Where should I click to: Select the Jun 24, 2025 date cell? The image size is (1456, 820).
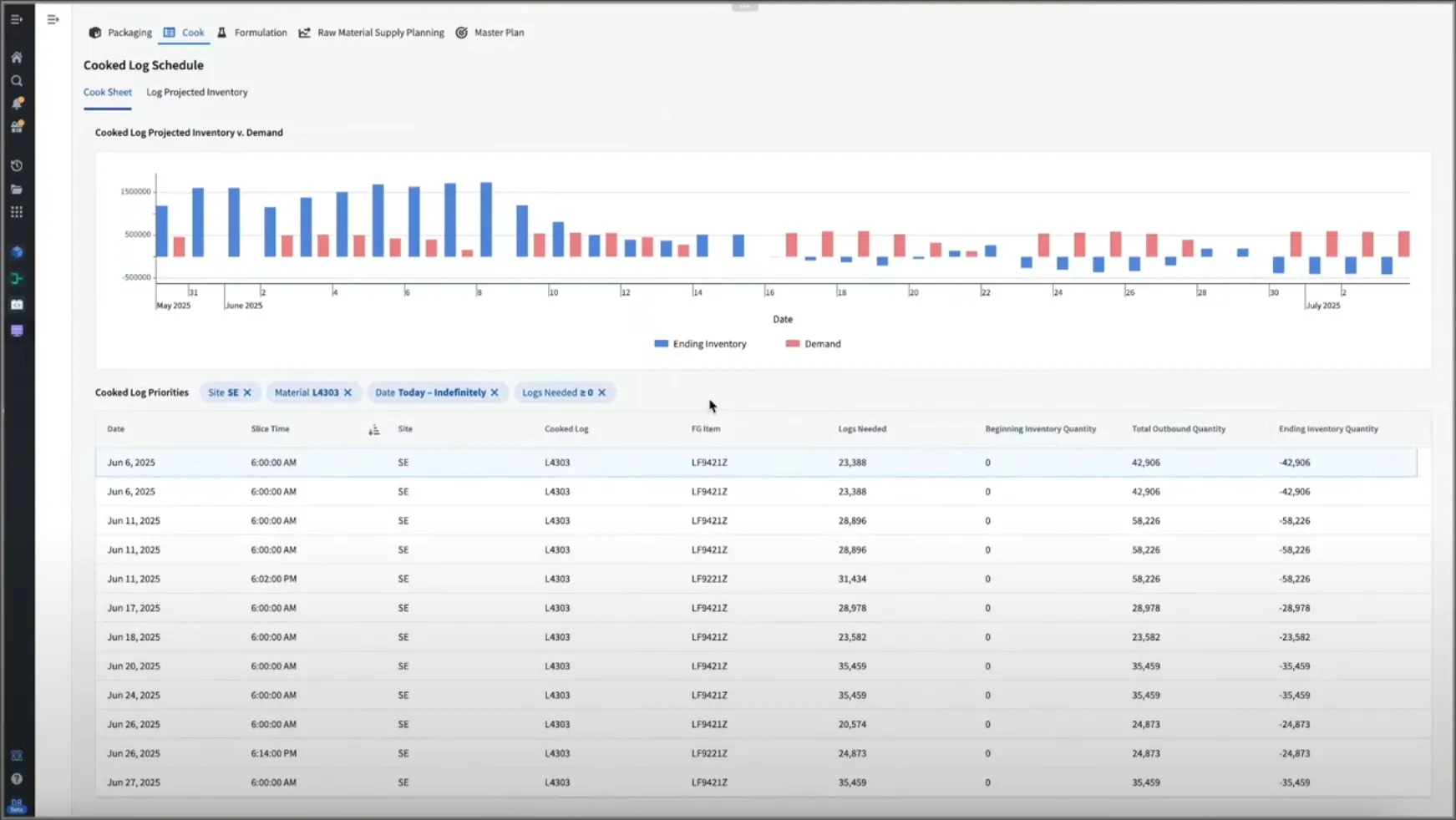(x=133, y=696)
